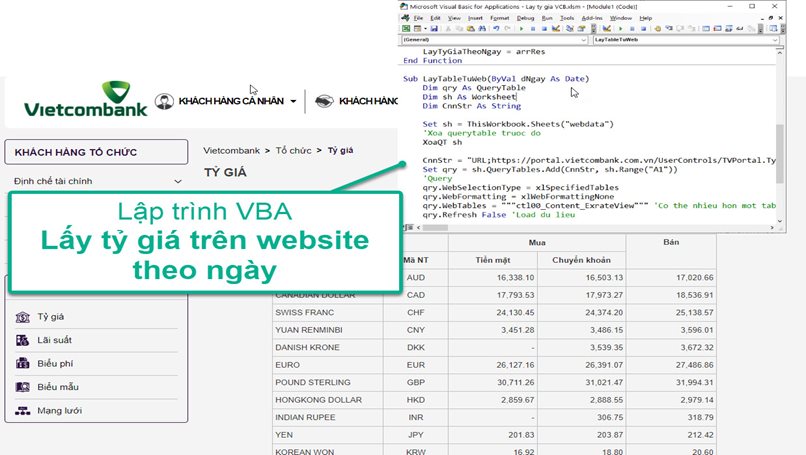
Task: Open the Locals Window icon
Action: tap(706, 28)
